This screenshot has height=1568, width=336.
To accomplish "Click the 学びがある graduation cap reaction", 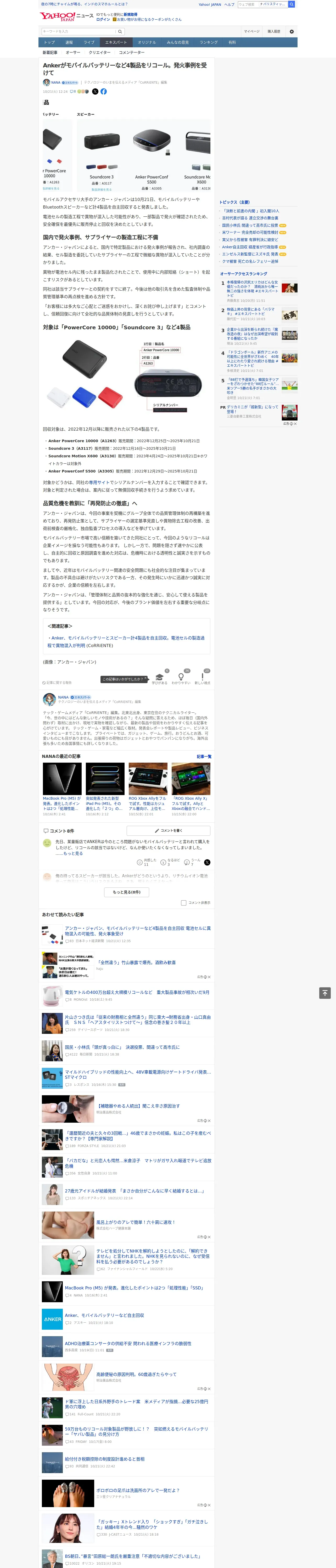I will click(160, 677).
